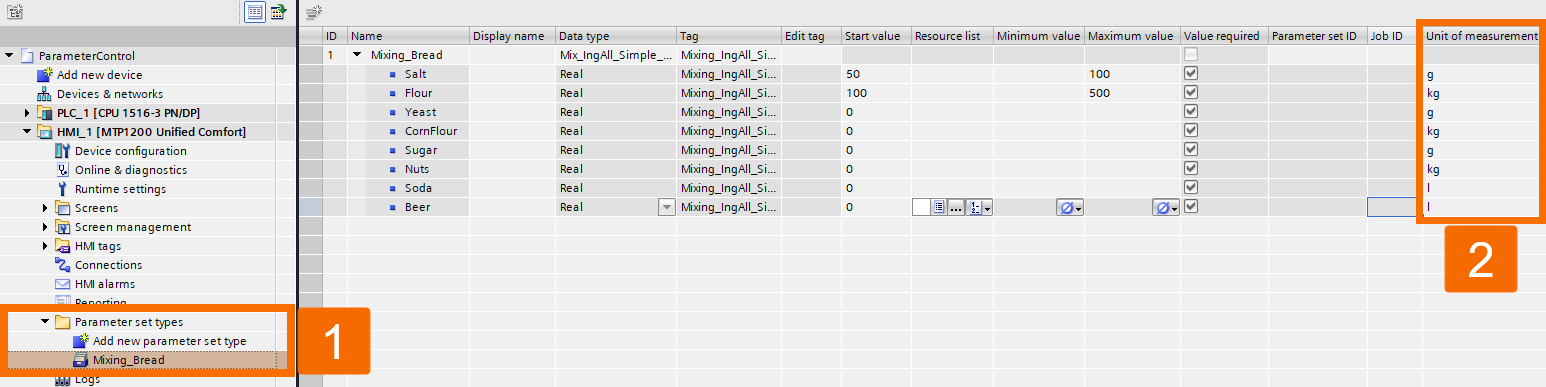Click the Start value column header
Viewport: 1546px width, 387px height.
876,36
